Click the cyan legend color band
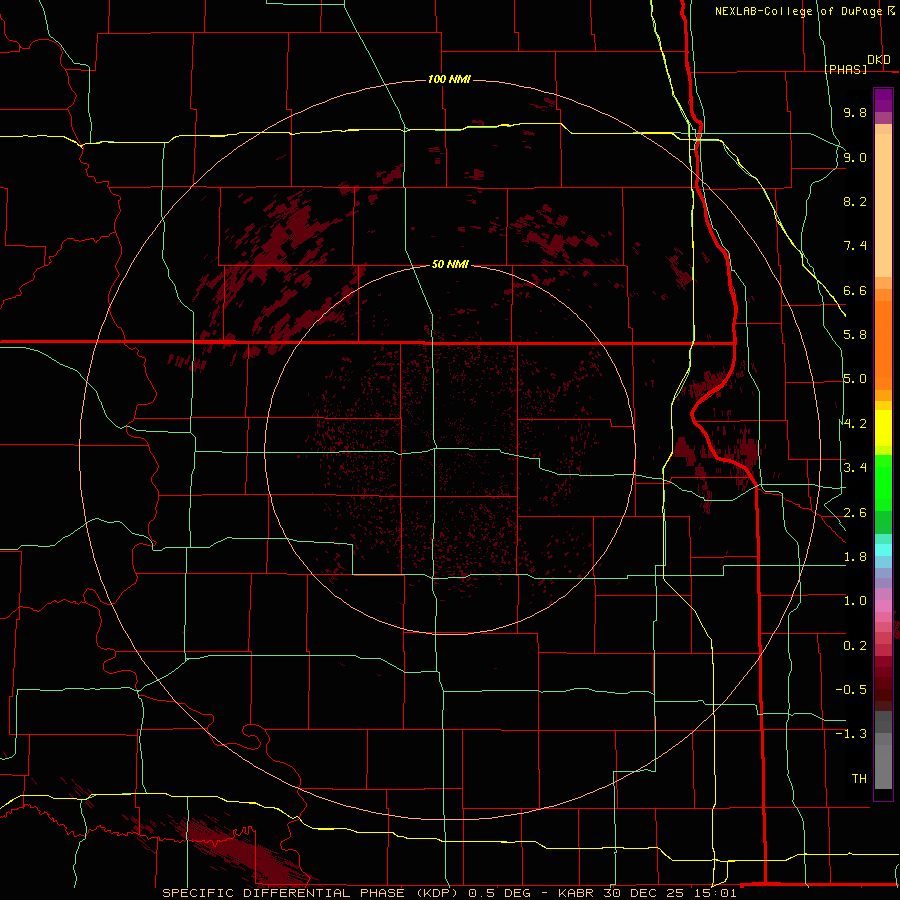This screenshot has height=900, width=900. (x=883, y=550)
